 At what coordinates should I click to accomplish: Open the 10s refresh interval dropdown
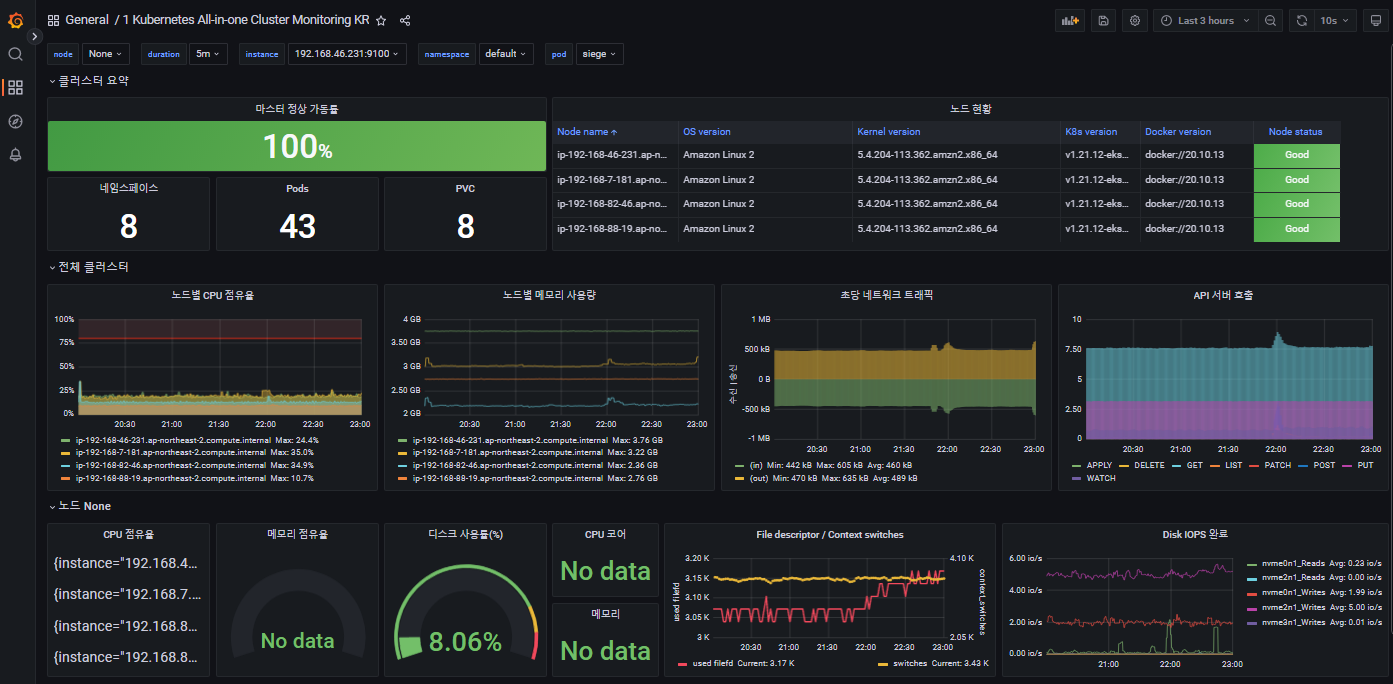[x=1335, y=20]
